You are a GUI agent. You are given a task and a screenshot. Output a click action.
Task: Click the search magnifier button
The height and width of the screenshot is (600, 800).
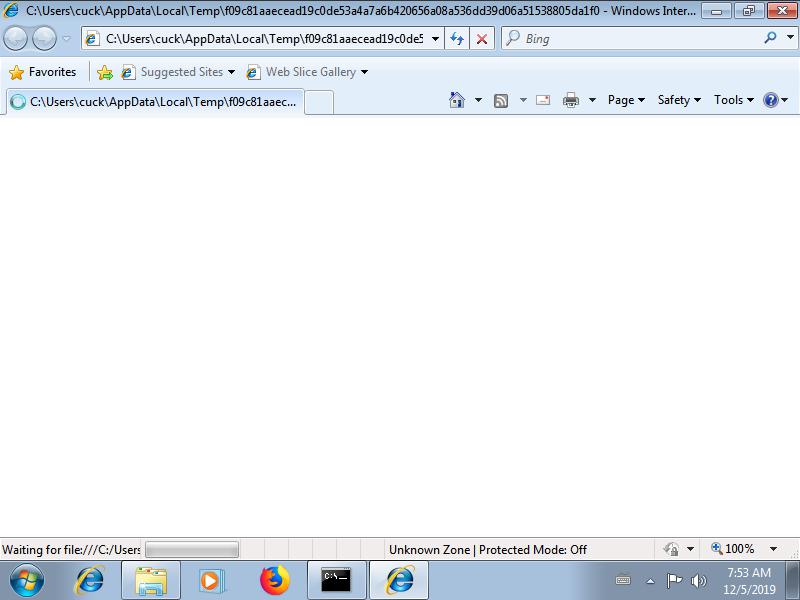click(770, 38)
